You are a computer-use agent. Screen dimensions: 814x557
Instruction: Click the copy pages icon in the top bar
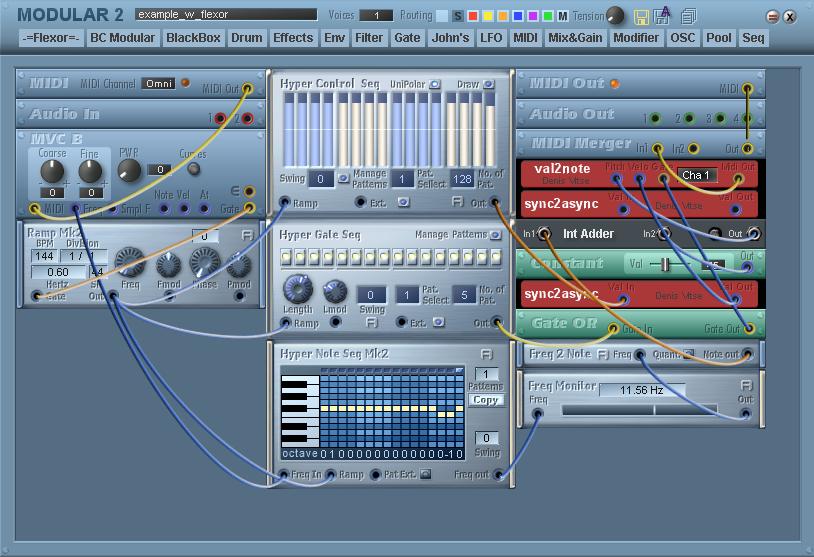(x=688, y=17)
